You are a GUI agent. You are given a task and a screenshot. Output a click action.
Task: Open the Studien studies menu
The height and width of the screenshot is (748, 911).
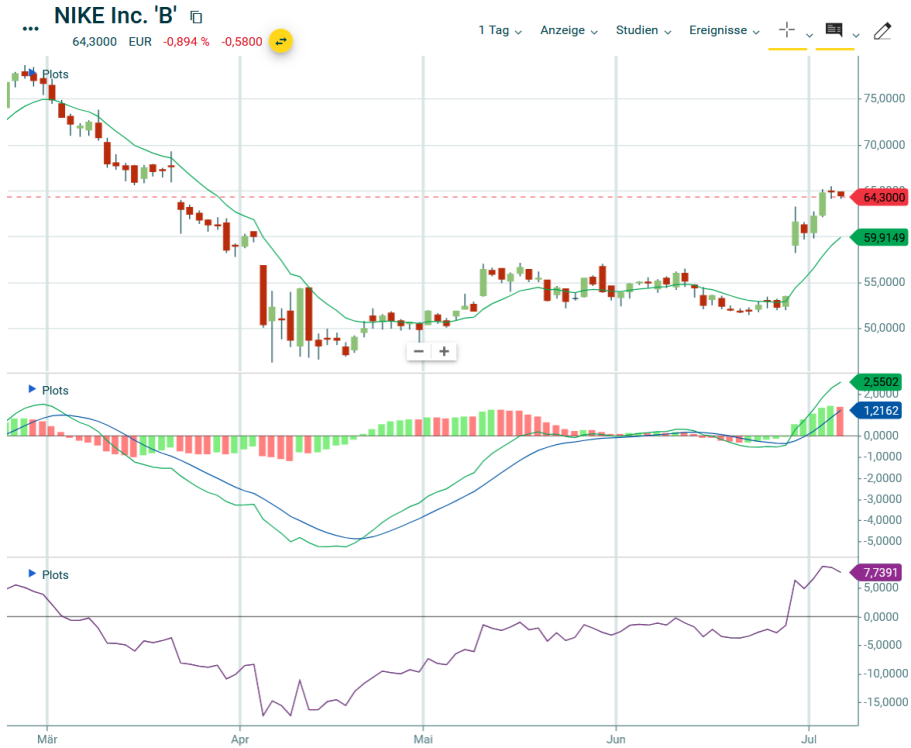point(643,30)
